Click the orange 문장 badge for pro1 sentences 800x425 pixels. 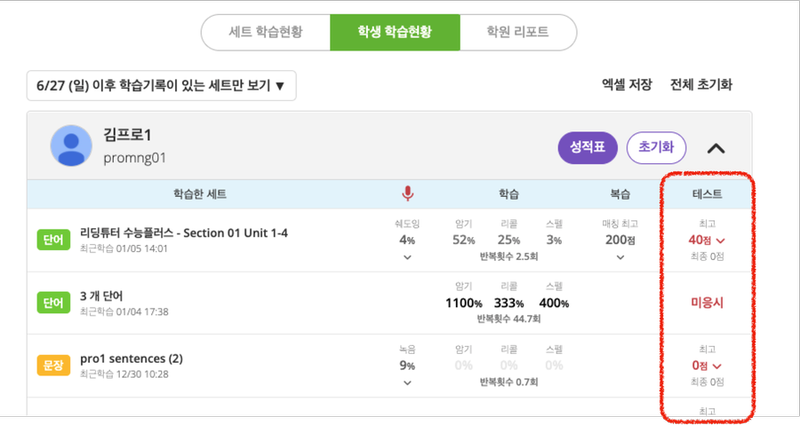[x=54, y=365]
